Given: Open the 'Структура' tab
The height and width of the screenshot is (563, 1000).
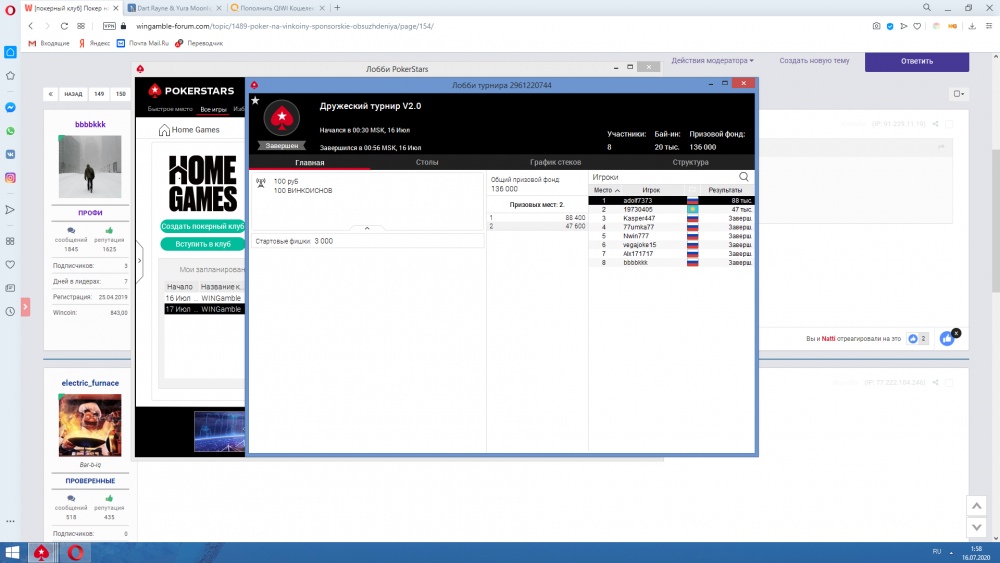Looking at the screenshot, I should (690, 162).
